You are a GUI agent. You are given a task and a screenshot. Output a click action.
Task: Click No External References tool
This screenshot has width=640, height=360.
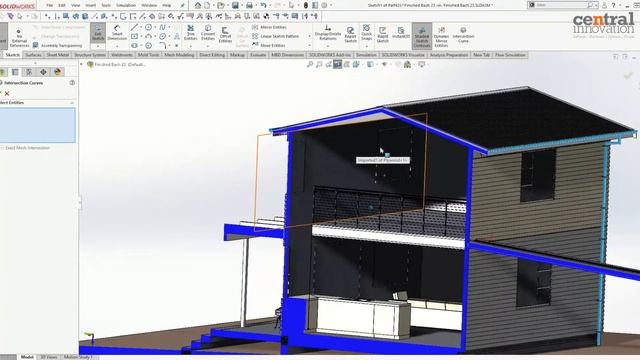[x=19, y=38]
